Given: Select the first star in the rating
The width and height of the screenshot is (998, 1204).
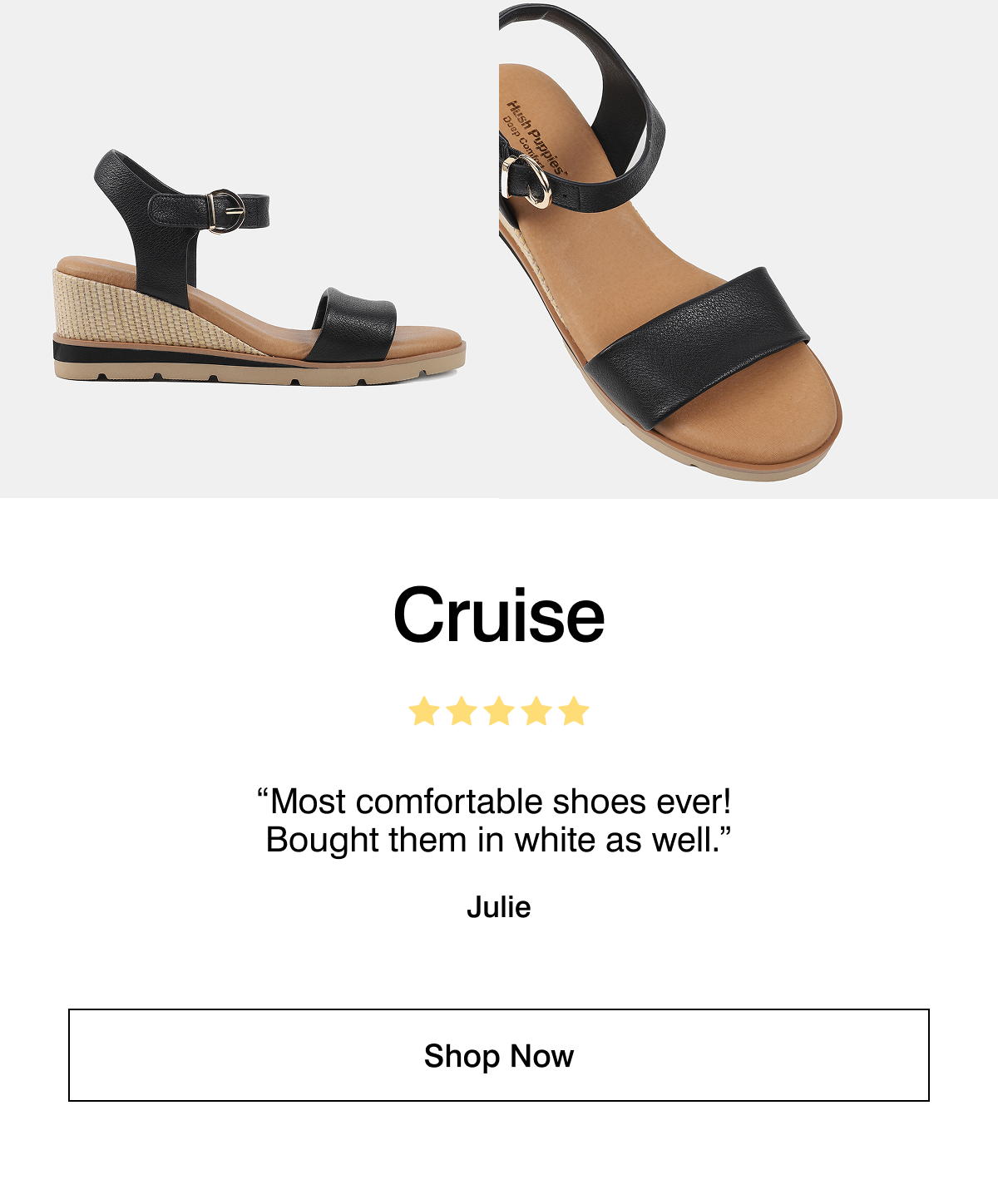Looking at the screenshot, I should [x=425, y=711].
